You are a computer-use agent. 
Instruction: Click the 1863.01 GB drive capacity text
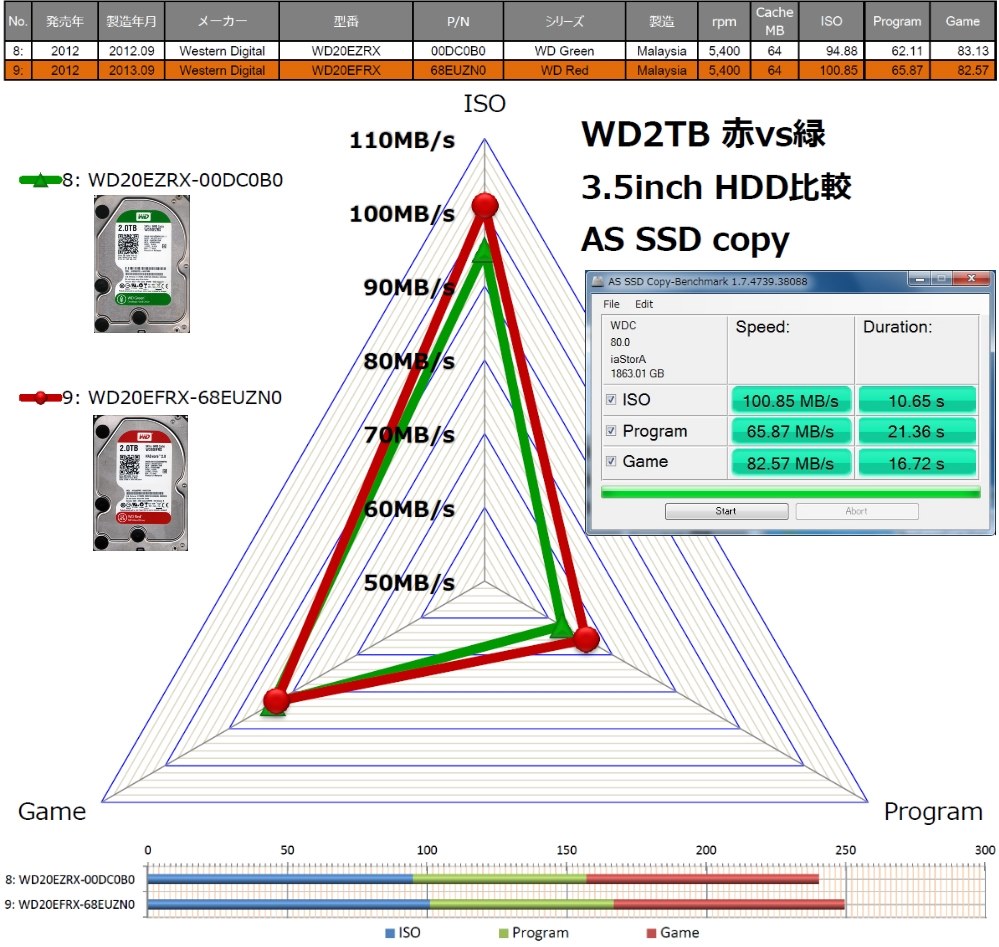(637, 373)
